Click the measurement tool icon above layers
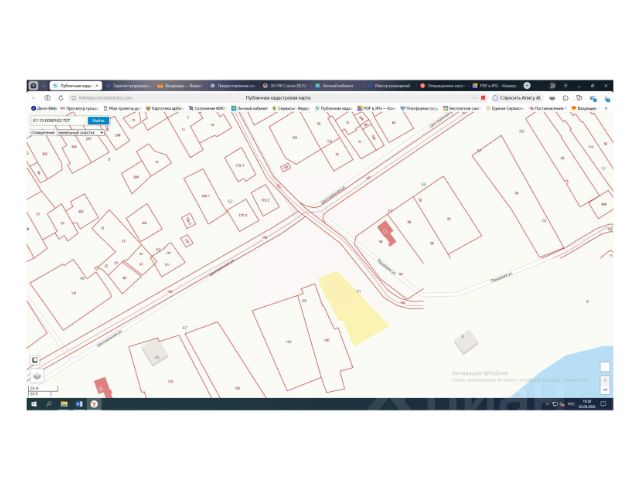Screen dimensions: 640x480 pos(35,360)
